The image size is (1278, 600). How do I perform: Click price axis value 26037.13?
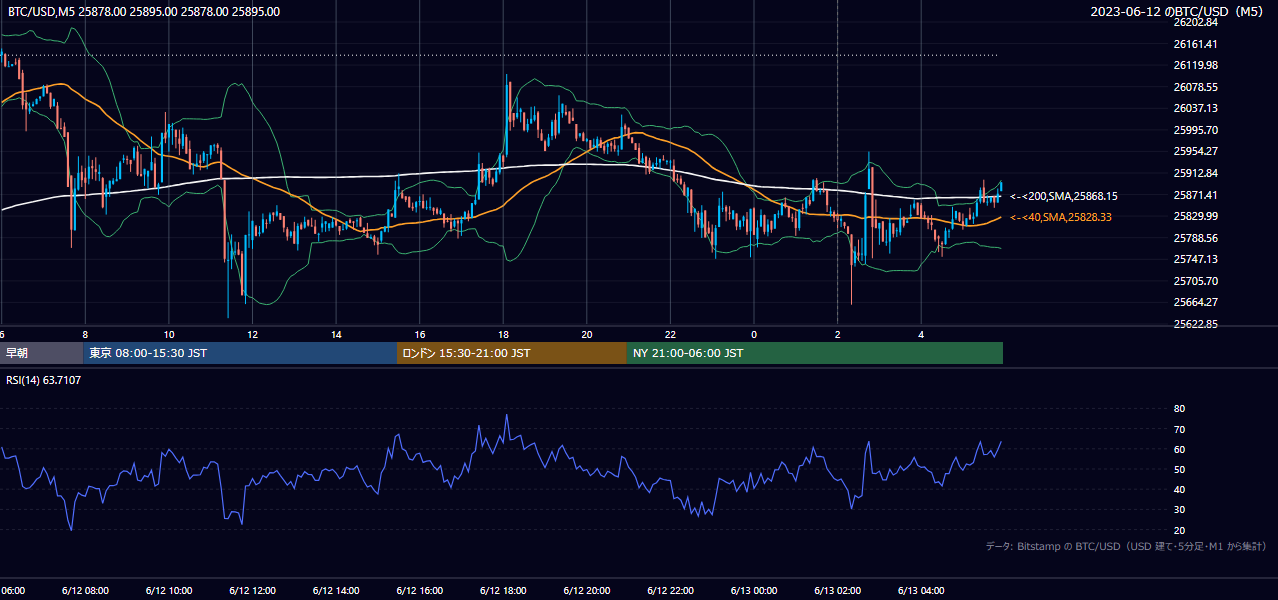(x=1195, y=108)
